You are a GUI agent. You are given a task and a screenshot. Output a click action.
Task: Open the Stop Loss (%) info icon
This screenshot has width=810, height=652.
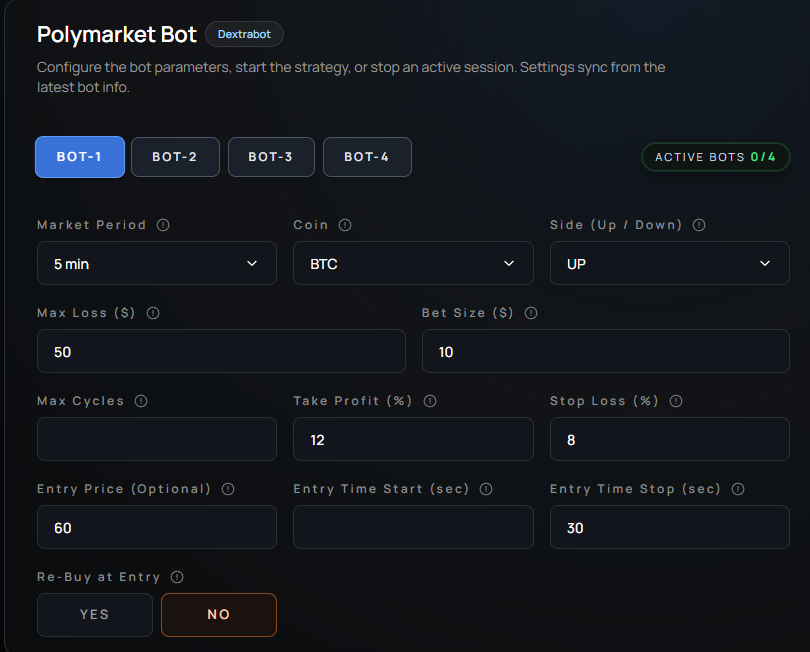(676, 401)
